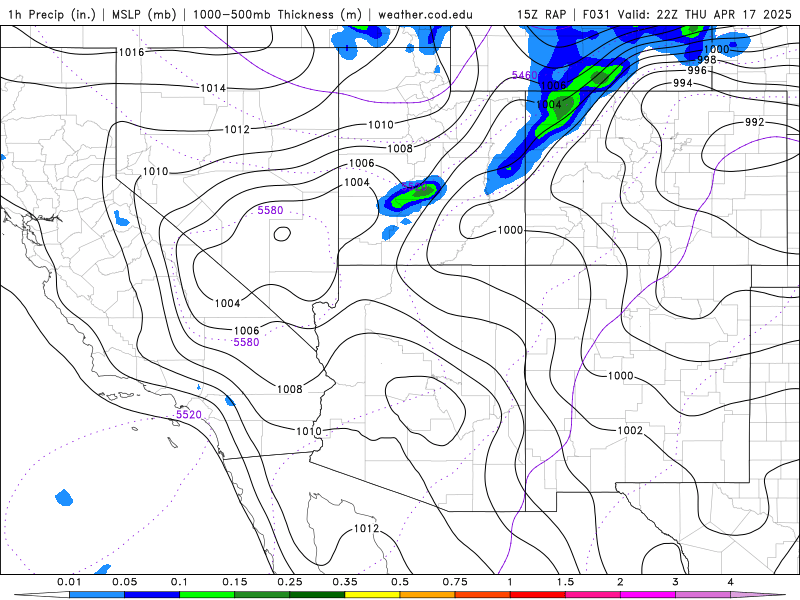Click the 1002 isobar label
The height and width of the screenshot is (600, 800).
(x=630, y=430)
